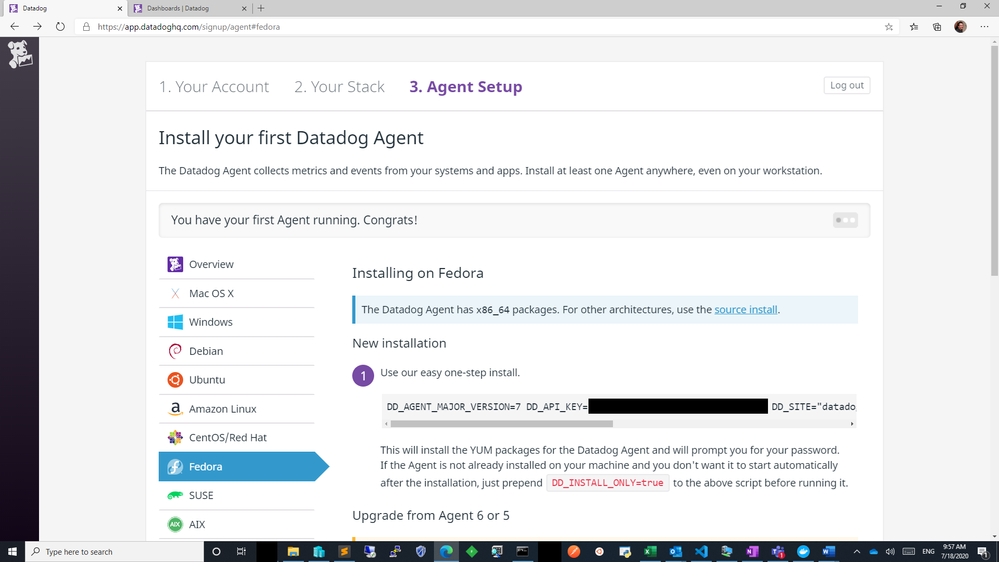Open Visual Studio Code from taskbar
999x562 pixels.
click(x=701, y=552)
